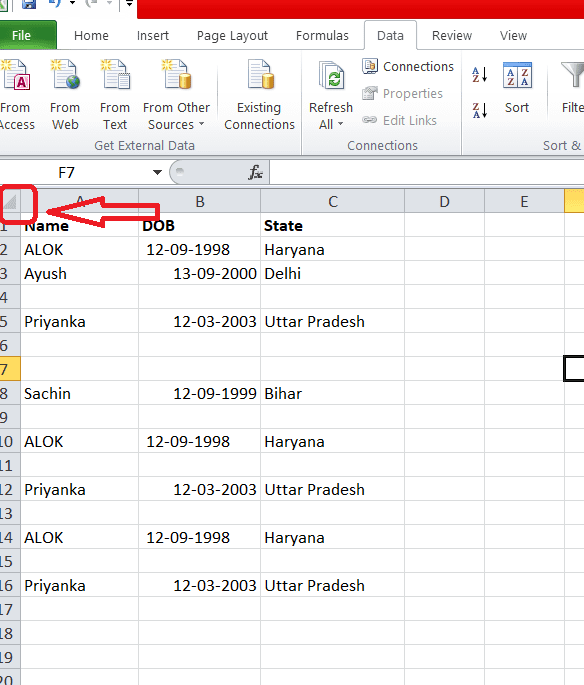Click the bold Name header cell
Image resolution: width=584 pixels, height=685 pixels.
coord(79,225)
